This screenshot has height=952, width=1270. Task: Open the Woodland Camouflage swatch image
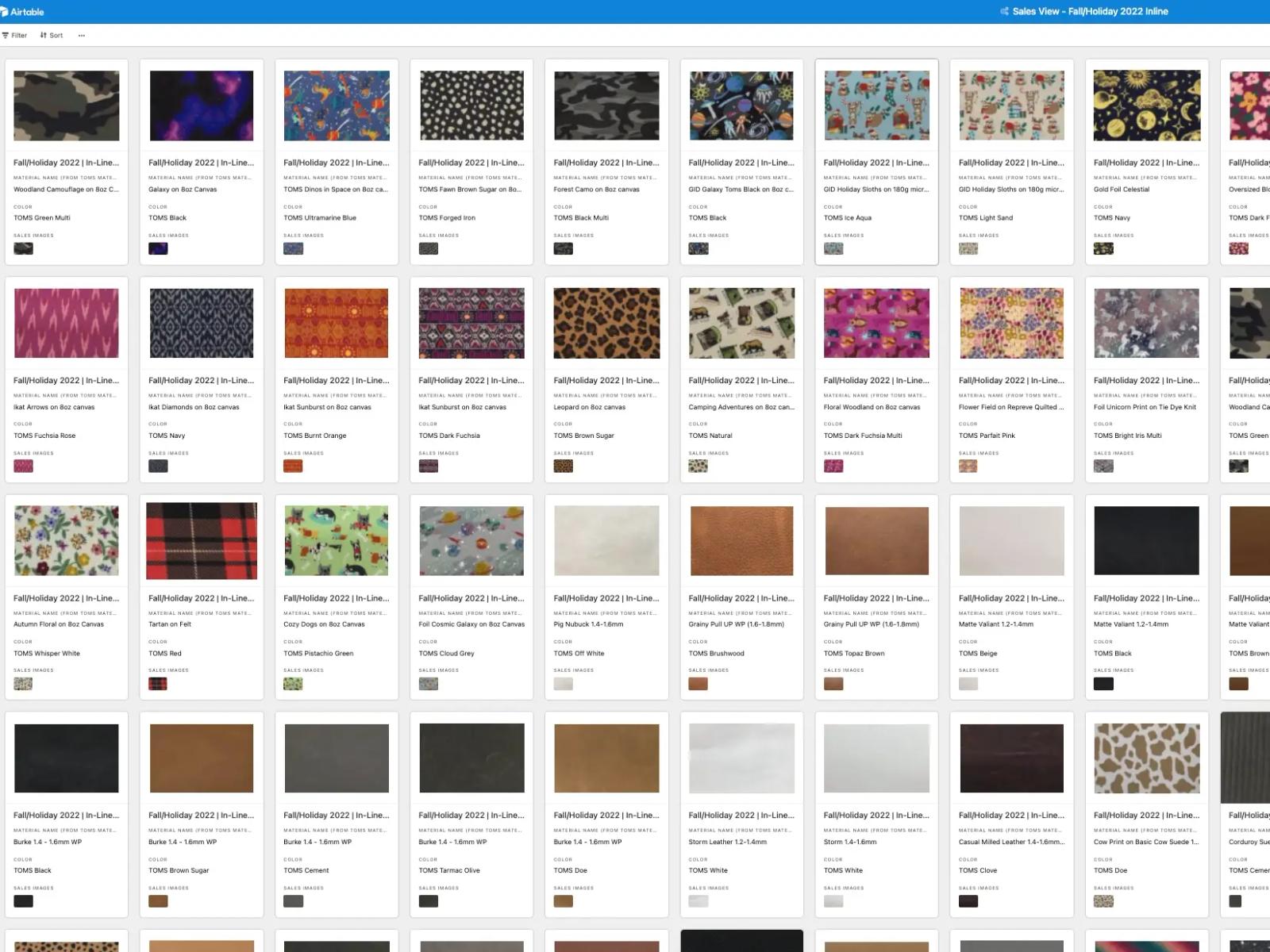67,106
